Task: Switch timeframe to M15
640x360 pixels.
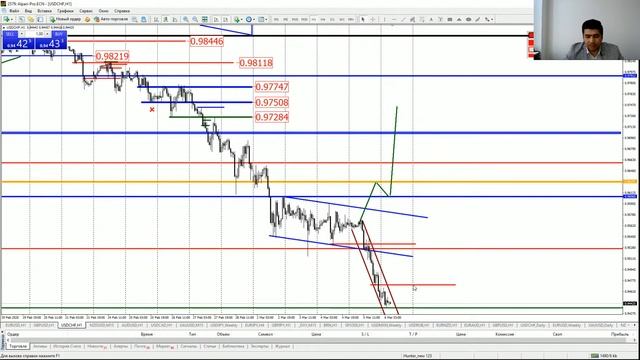Action: [295, 19]
